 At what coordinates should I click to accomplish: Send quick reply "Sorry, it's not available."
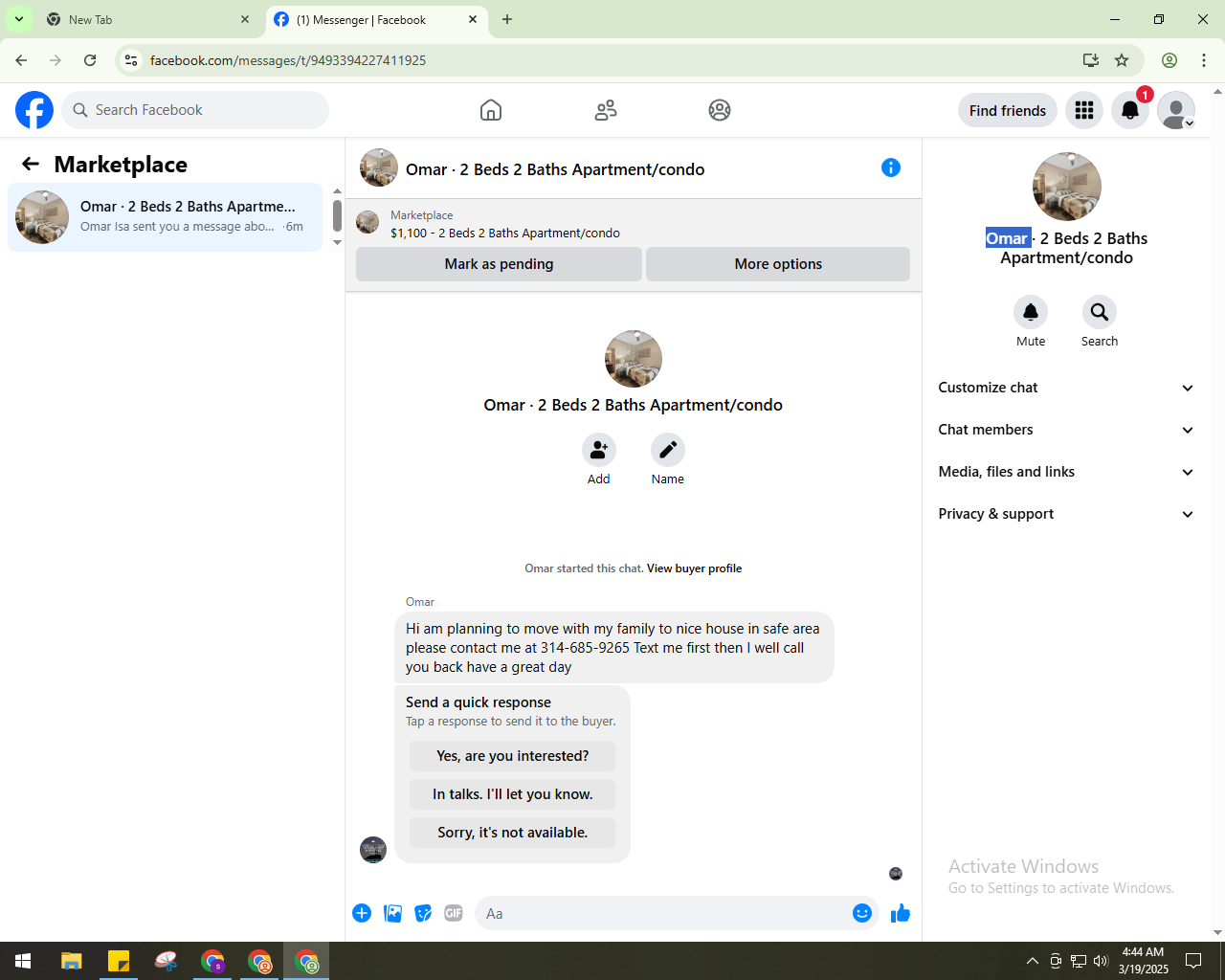(513, 833)
